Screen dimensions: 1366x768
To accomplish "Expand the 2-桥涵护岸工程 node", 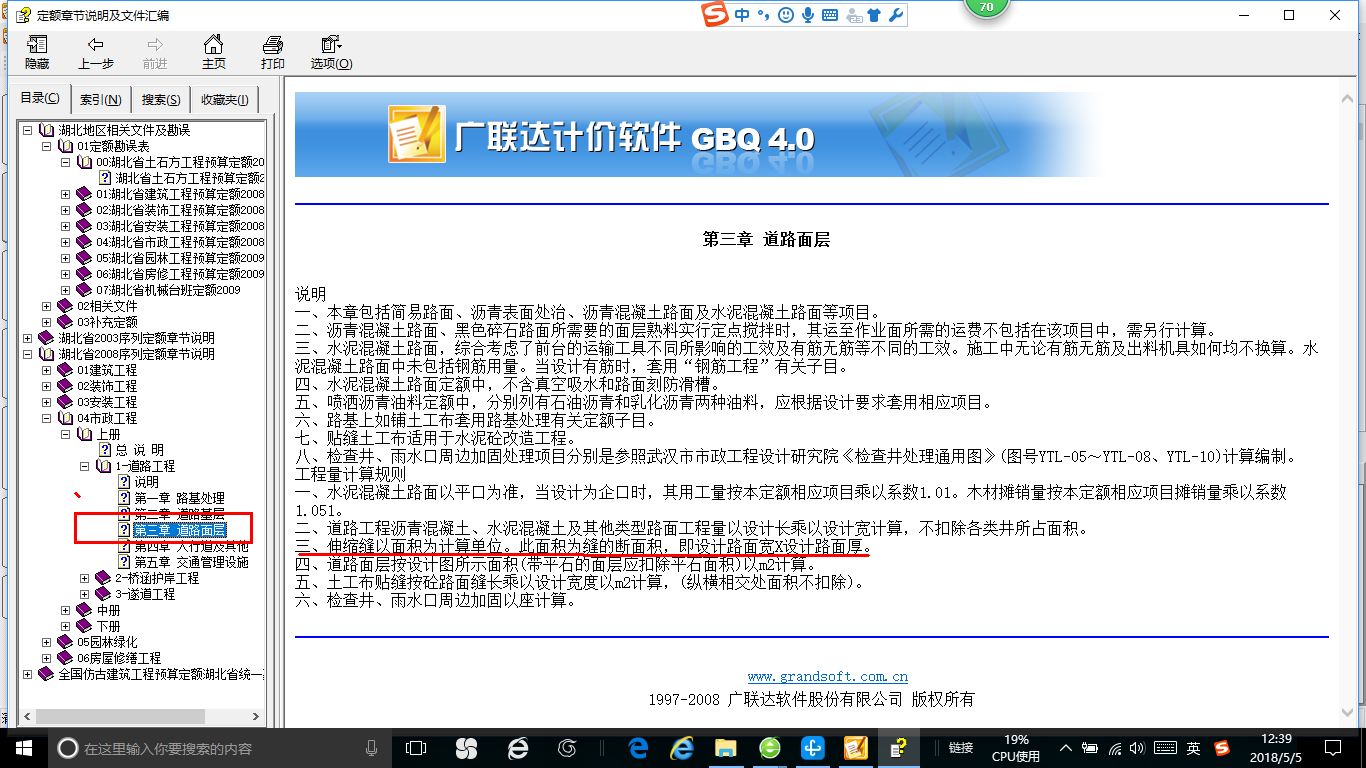I will pos(85,578).
